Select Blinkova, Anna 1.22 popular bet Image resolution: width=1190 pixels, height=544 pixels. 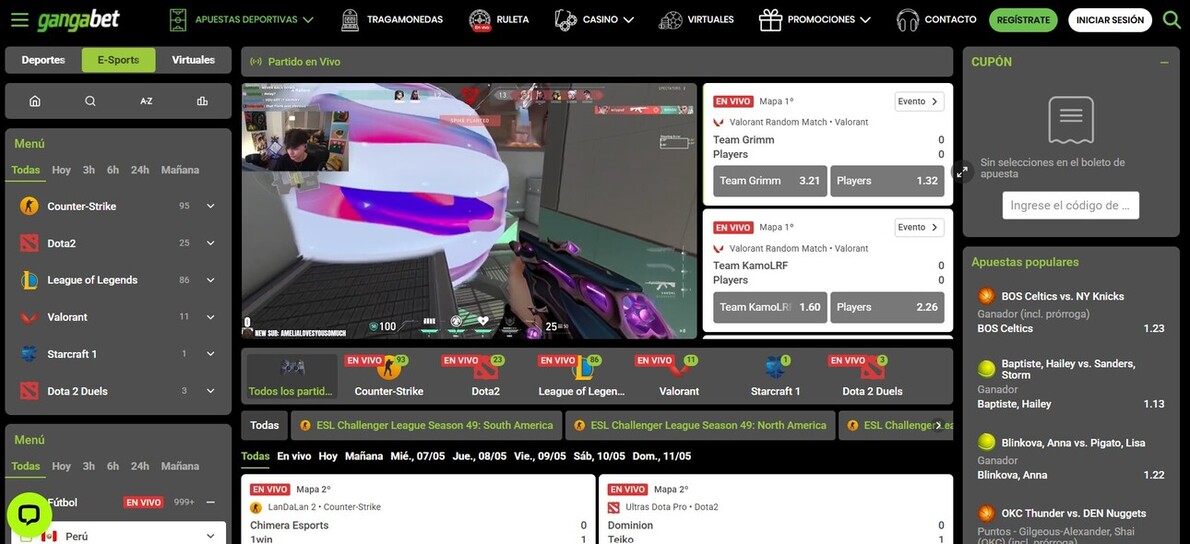1070,475
